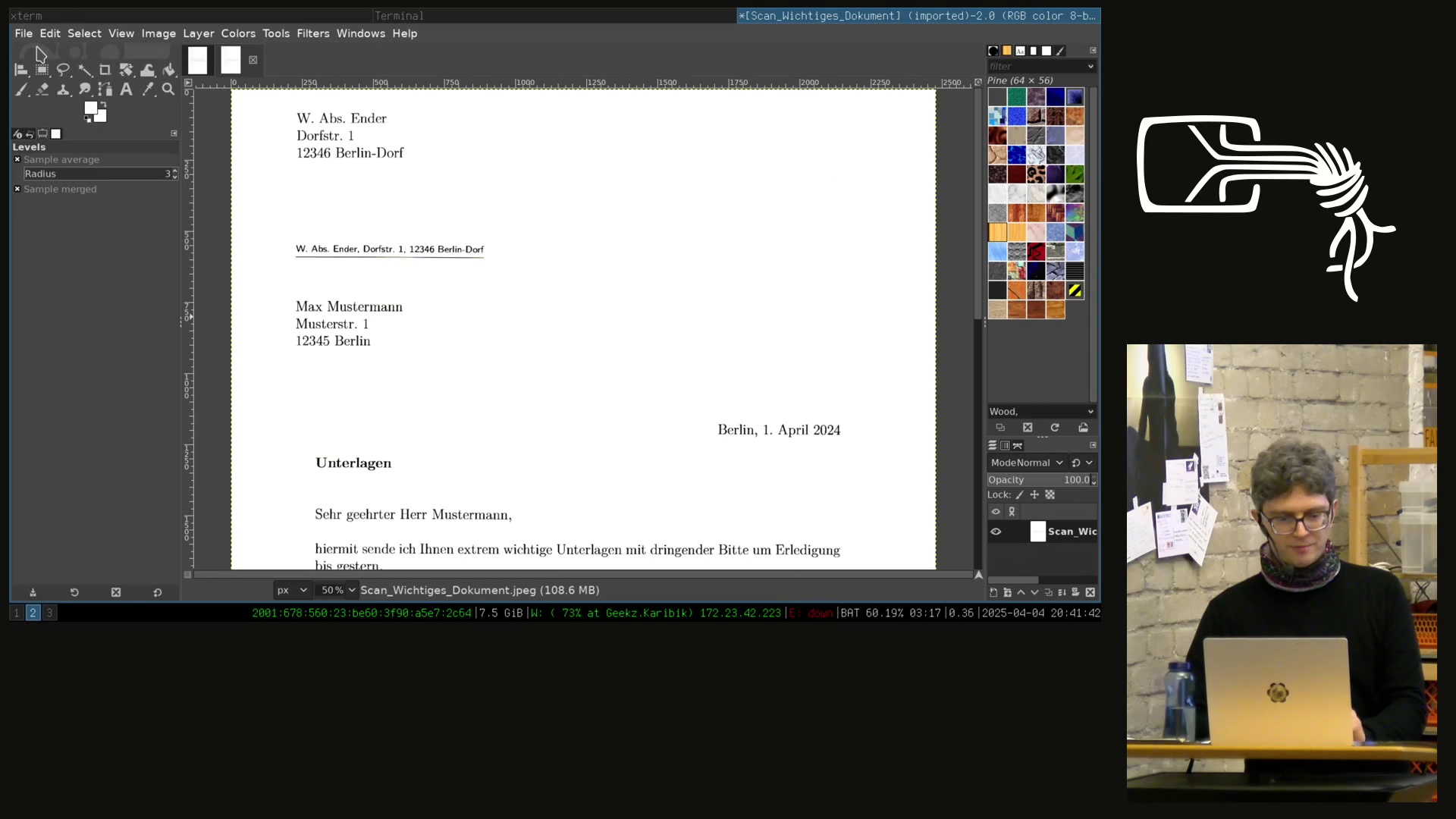1456x819 pixels.
Task: Select the Free Select lasso tool
Action: 64,71
